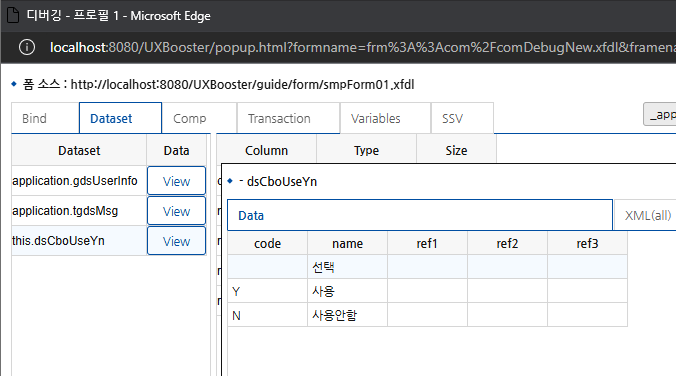Click the Type column header
Screen dimensions: 676x376
[x=366, y=150]
